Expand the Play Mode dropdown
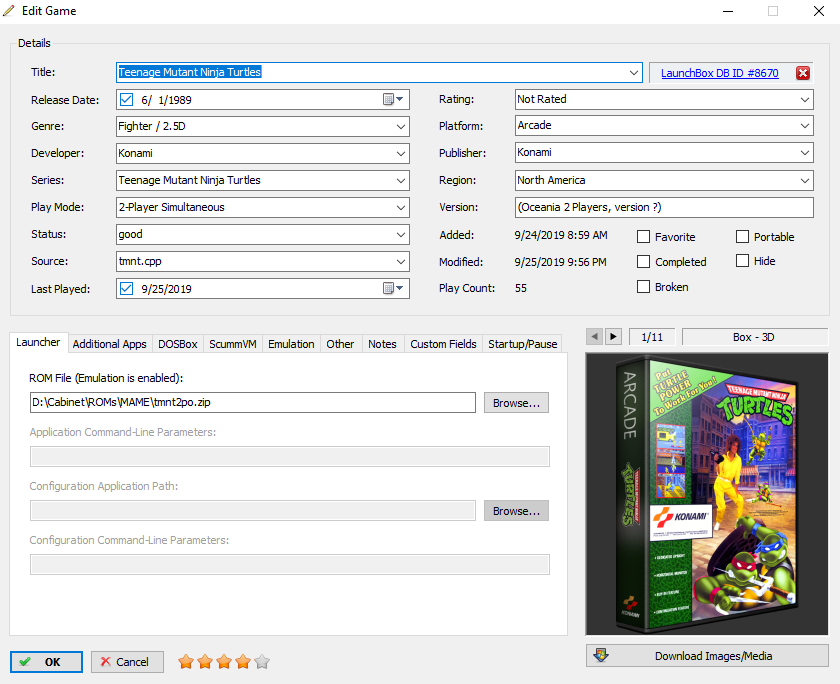 (x=401, y=207)
